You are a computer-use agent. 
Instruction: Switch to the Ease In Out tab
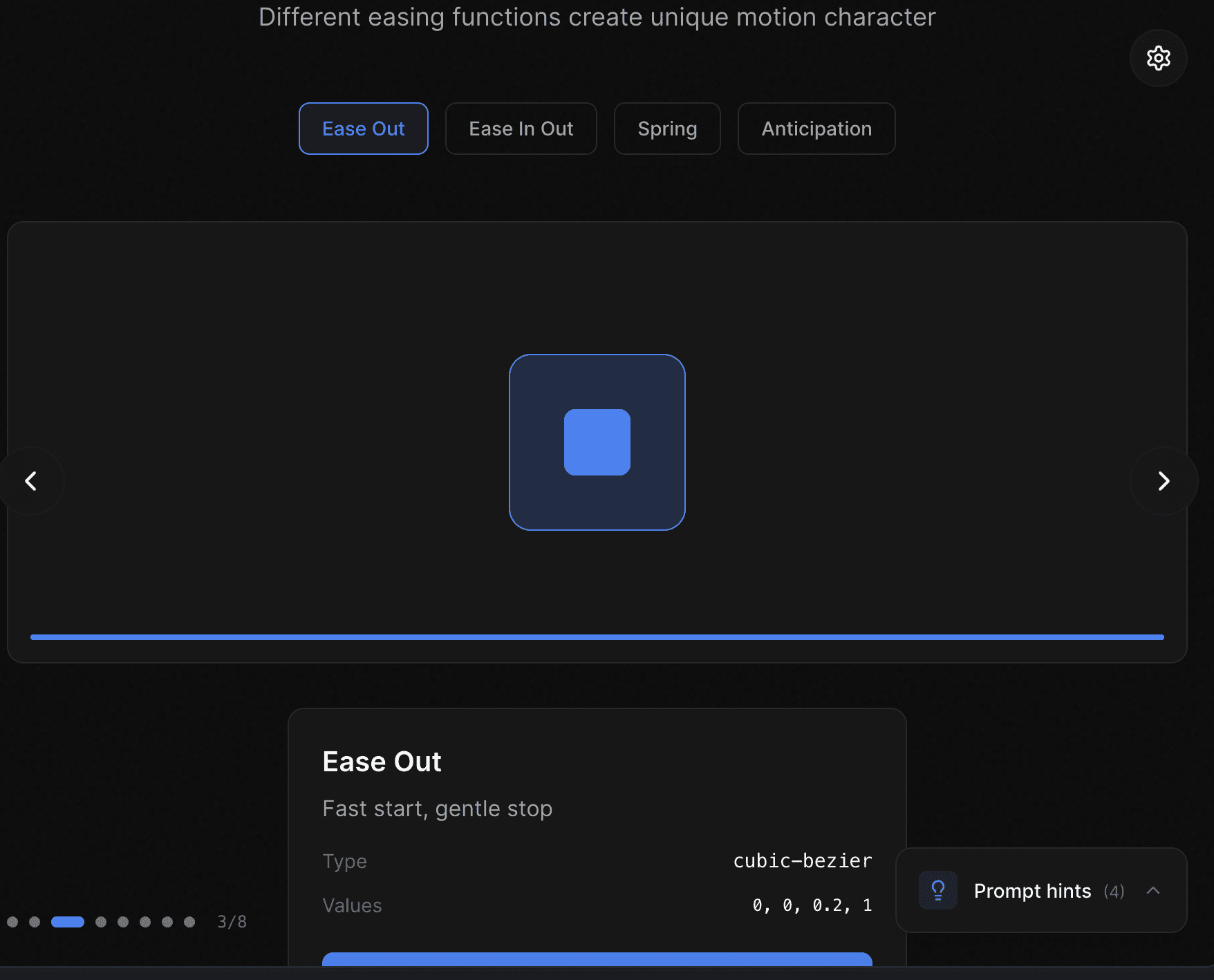(521, 129)
